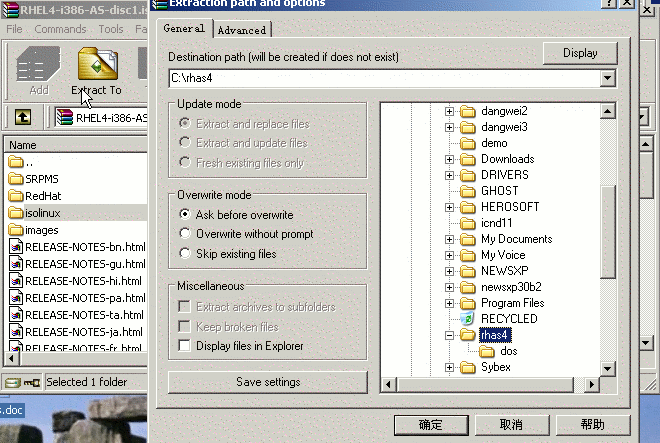Click the up one level folder icon
Viewport: 660px width, 443px height.
point(21,117)
